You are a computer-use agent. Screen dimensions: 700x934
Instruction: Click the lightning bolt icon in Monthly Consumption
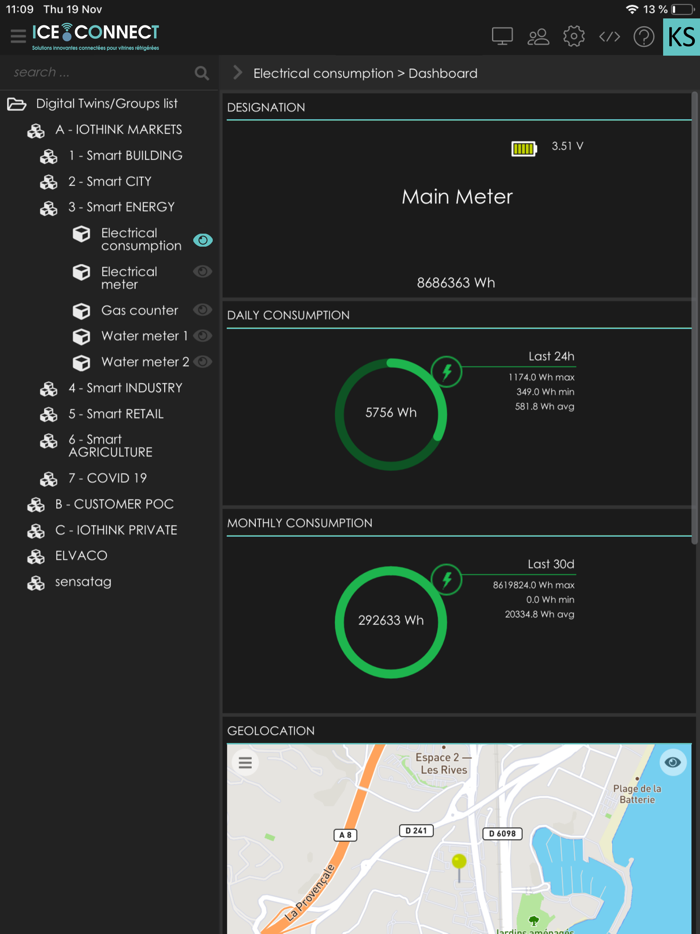(x=447, y=580)
